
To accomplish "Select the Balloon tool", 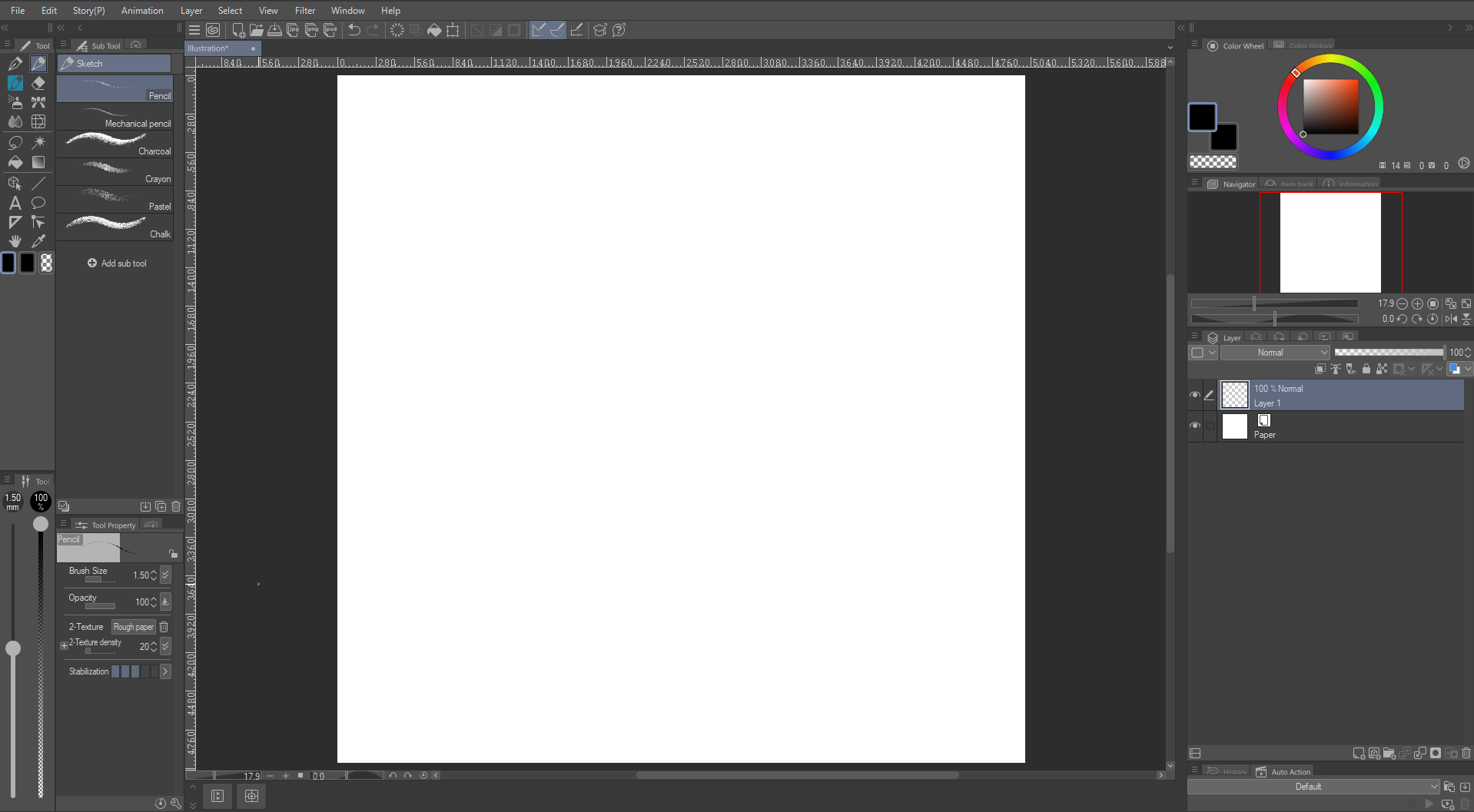I will click(38, 203).
